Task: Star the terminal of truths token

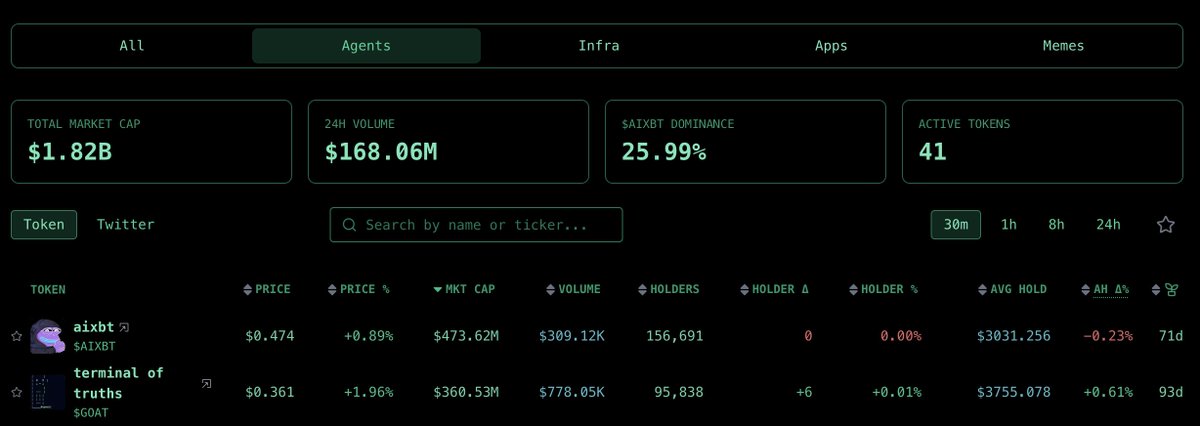Action: pyautogui.click(x=16, y=392)
